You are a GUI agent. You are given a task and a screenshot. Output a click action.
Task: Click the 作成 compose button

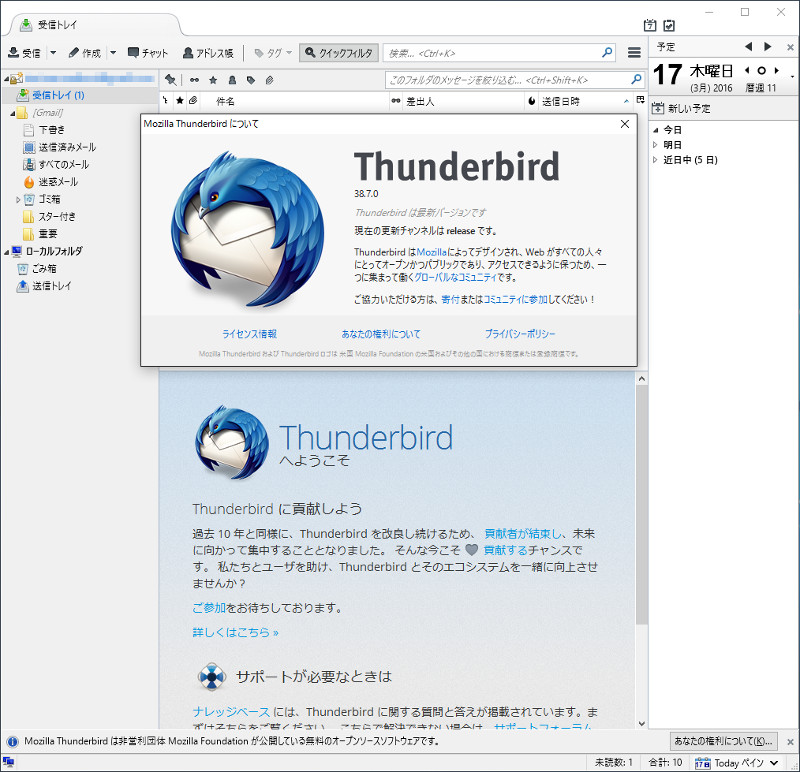click(x=85, y=53)
